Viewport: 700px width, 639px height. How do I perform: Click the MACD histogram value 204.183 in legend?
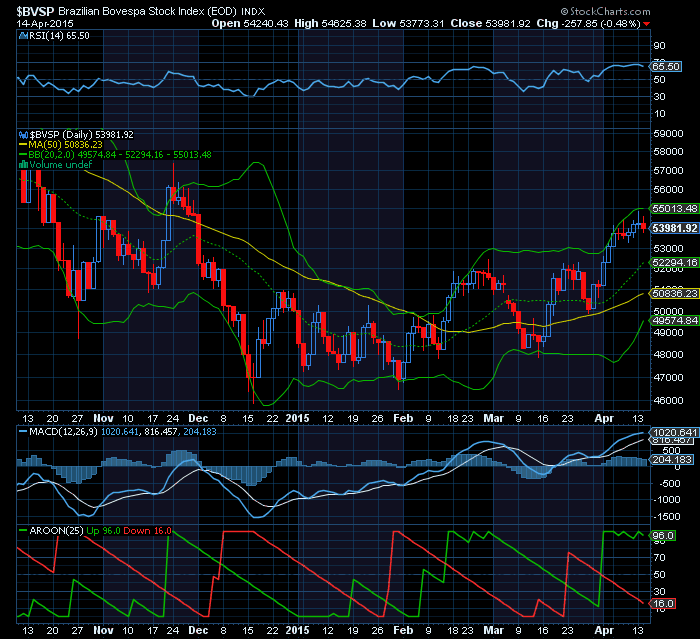[x=200, y=432]
